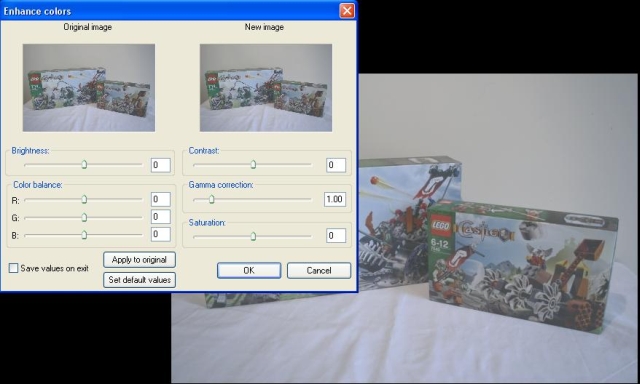Screen dimensions: 640x384
Task: Click the Gamma correction value field
Action: click(x=335, y=199)
